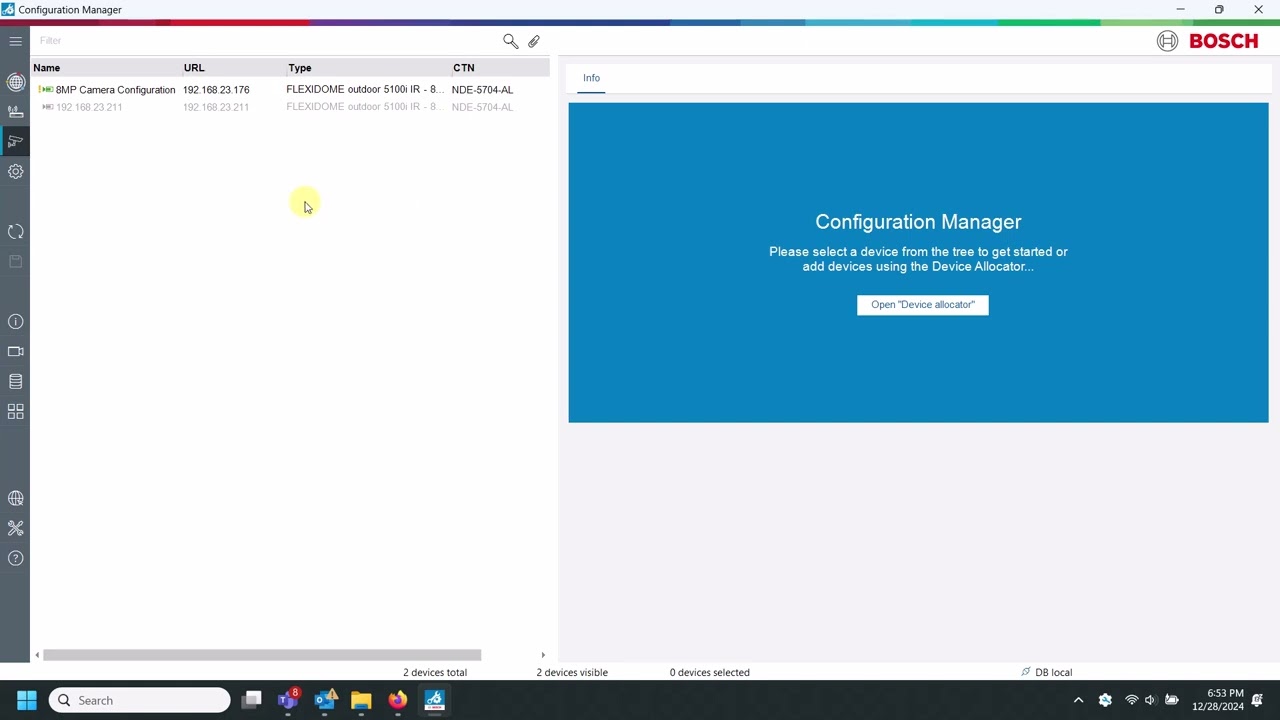The image size is (1280, 720).
Task: Switch to the Info tab
Action: [x=591, y=78]
